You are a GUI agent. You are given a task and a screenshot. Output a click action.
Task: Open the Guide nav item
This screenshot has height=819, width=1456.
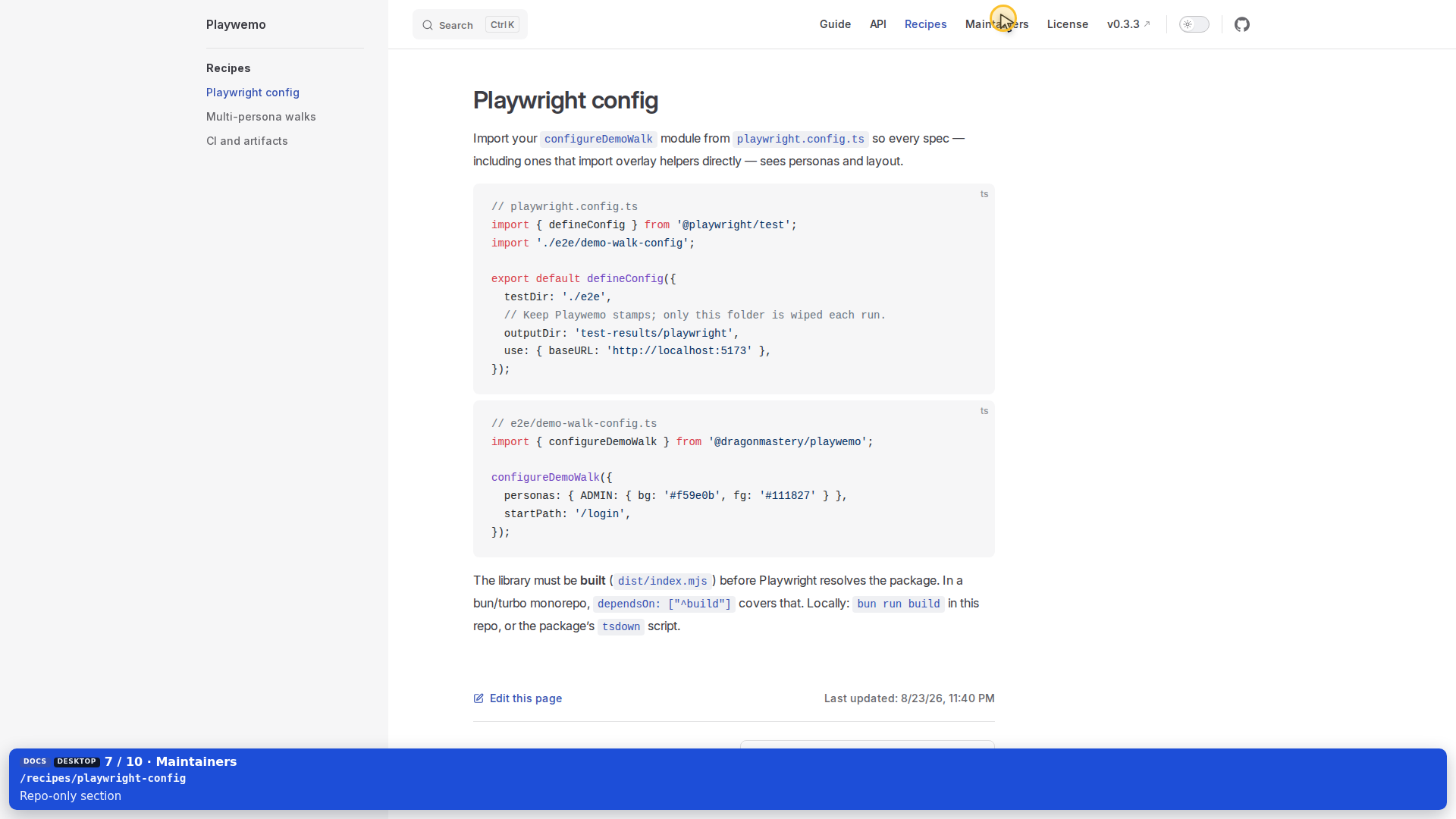835,24
